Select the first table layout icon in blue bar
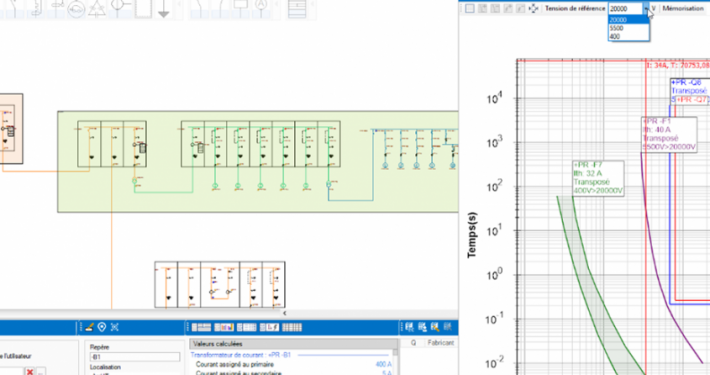The image size is (710, 375). pyautogui.click(x=201, y=327)
